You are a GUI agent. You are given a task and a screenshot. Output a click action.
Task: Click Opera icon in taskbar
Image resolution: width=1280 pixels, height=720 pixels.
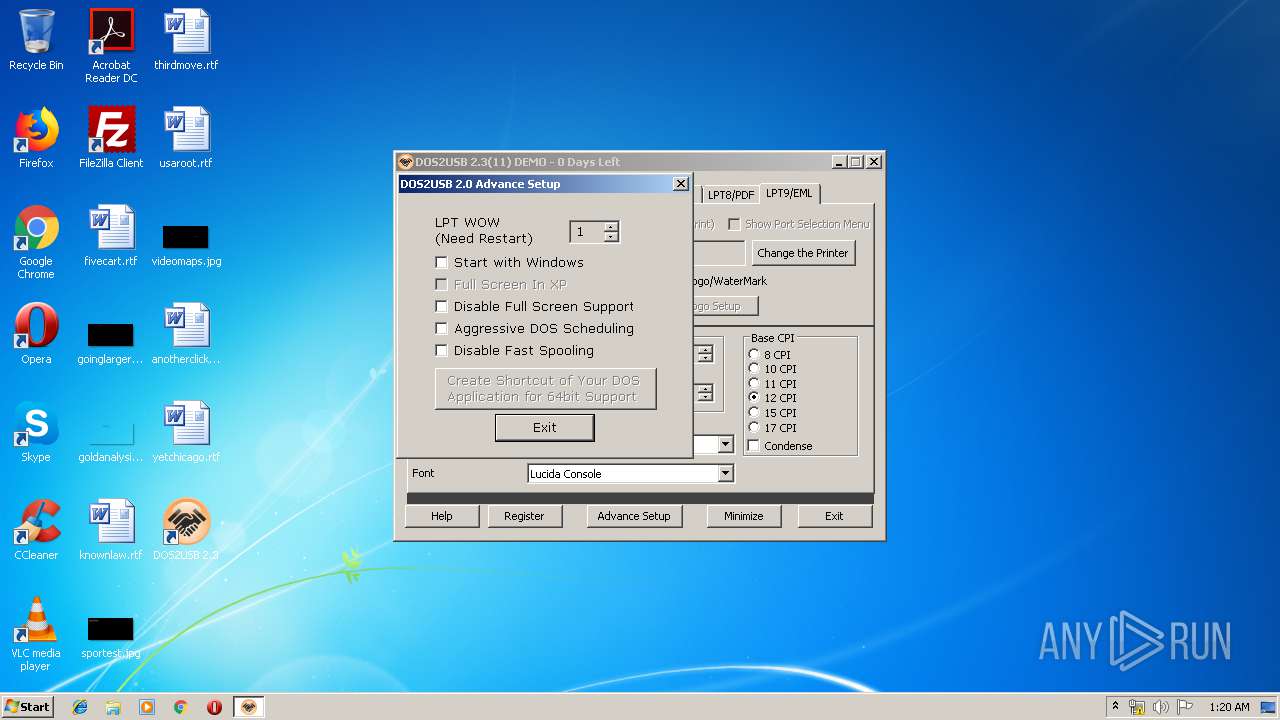[x=214, y=707]
